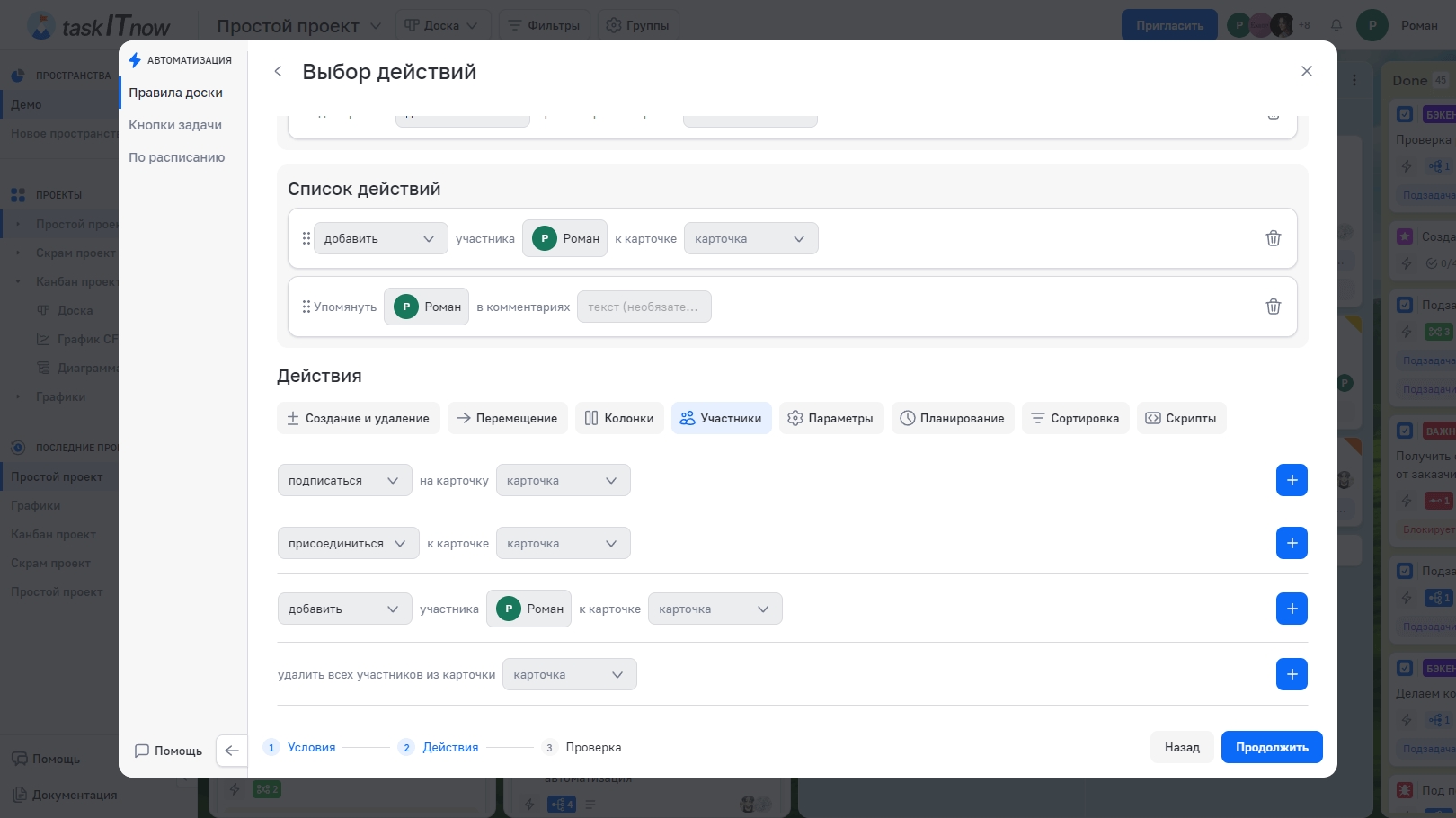Add the 'удалить всех участников' action
This screenshot has width=1456, height=818.
click(x=1292, y=674)
